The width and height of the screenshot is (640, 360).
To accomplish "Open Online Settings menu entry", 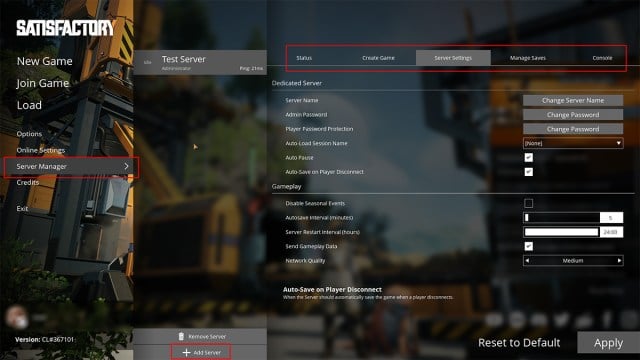I will tap(40, 150).
